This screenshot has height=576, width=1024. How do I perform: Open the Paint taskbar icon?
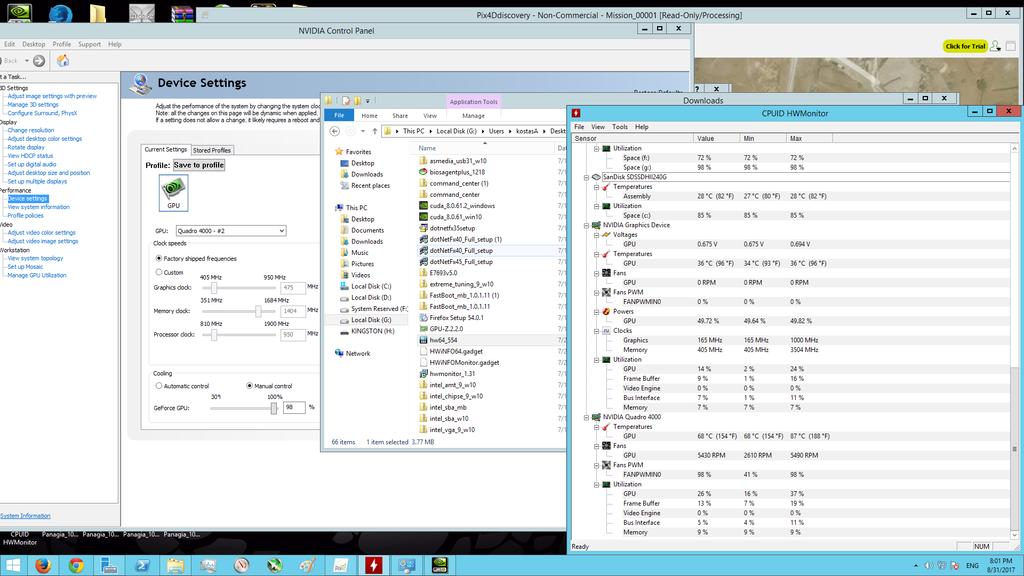coord(307,565)
